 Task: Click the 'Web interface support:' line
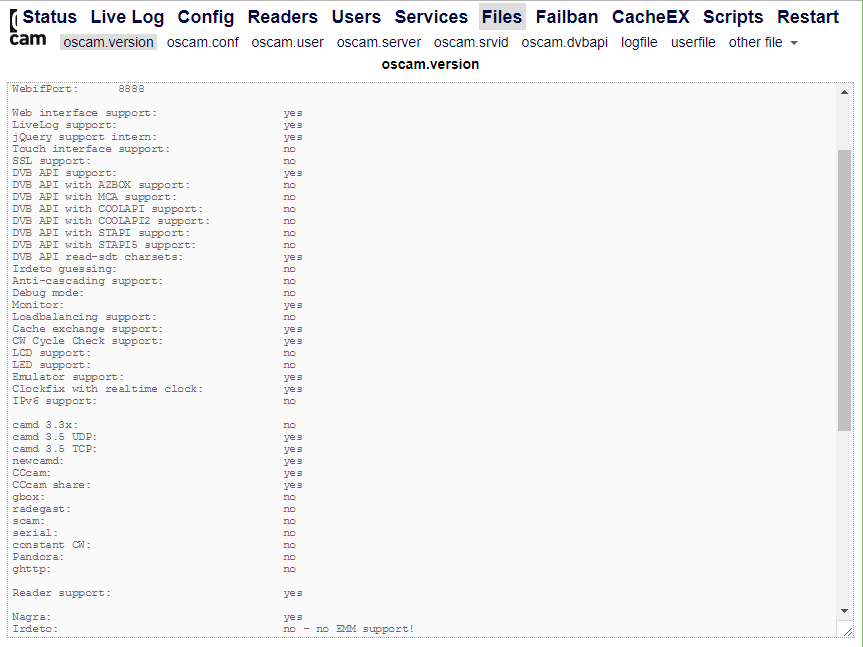[157, 113]
